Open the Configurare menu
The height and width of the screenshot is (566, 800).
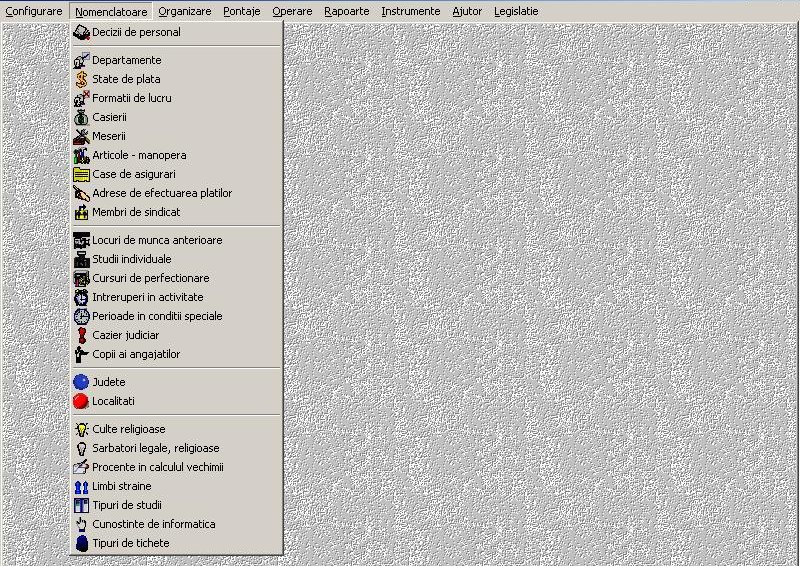tap(34, 11)
